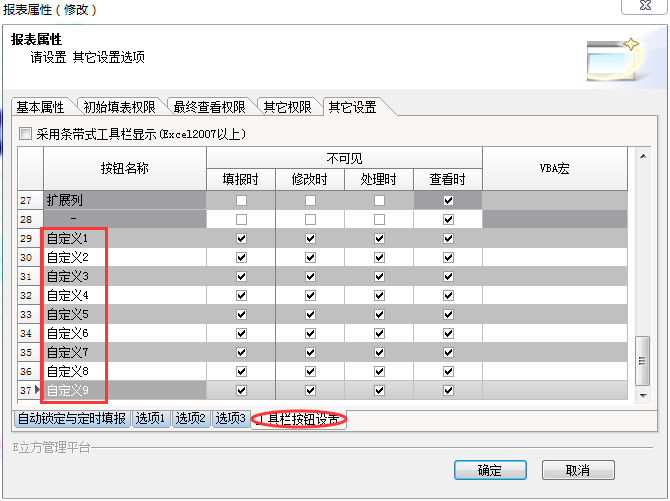Select the 自动锁定与定时填报 bottom tab

click(x=72, y=418)
